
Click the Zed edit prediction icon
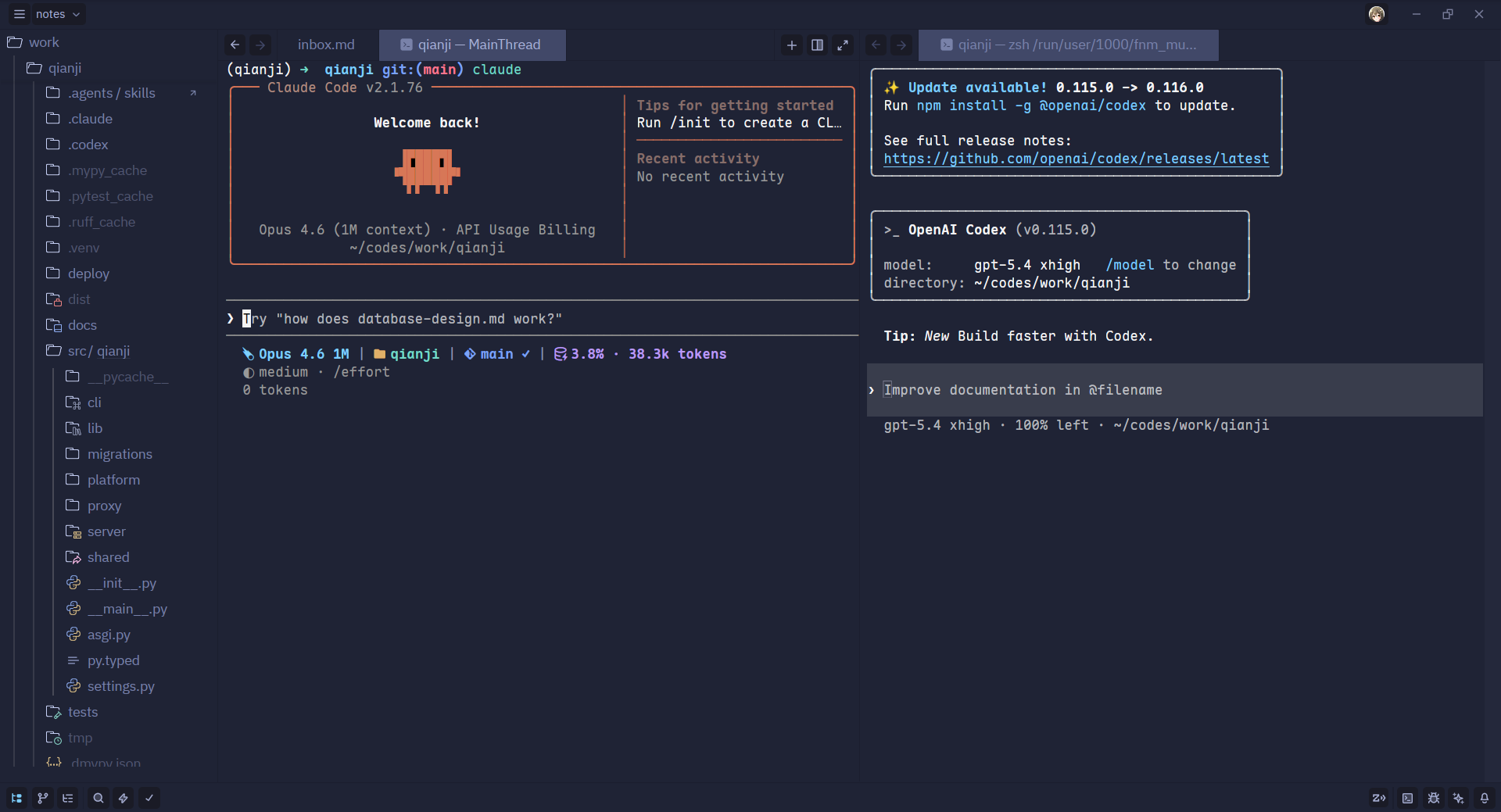tap(1379, 798)
